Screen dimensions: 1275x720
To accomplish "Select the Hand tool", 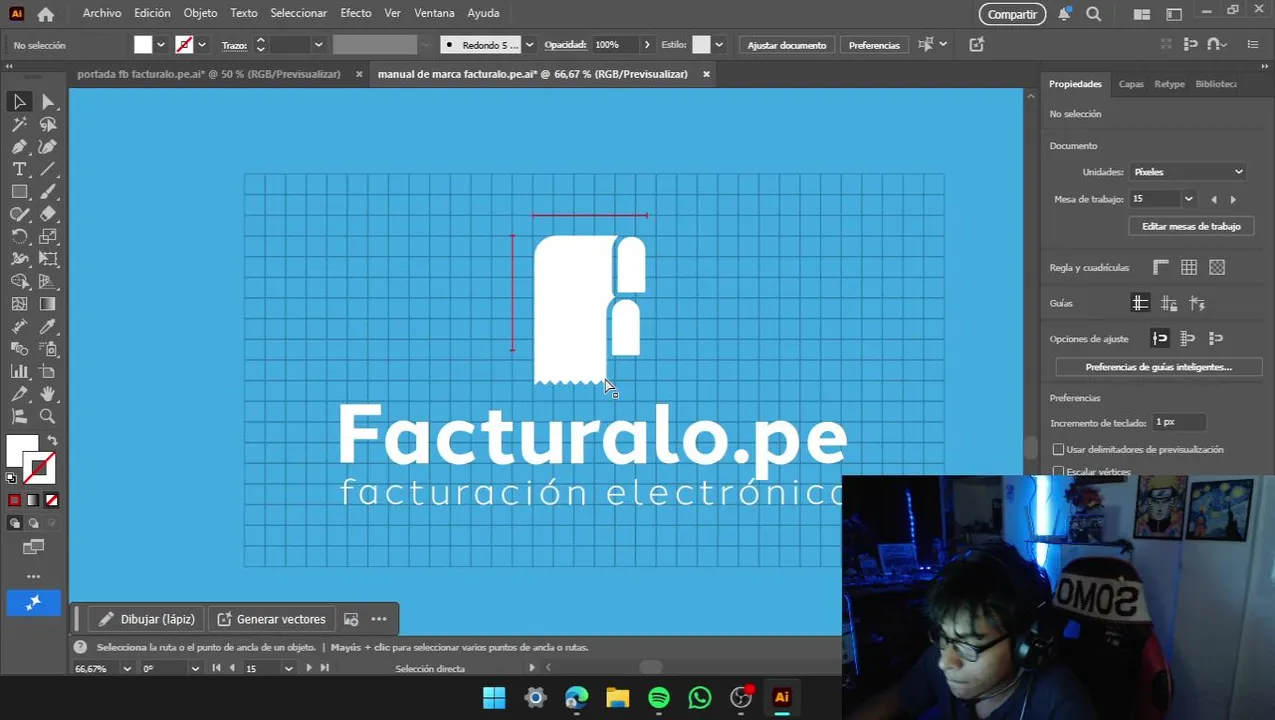I will click(x=48, y=394).
